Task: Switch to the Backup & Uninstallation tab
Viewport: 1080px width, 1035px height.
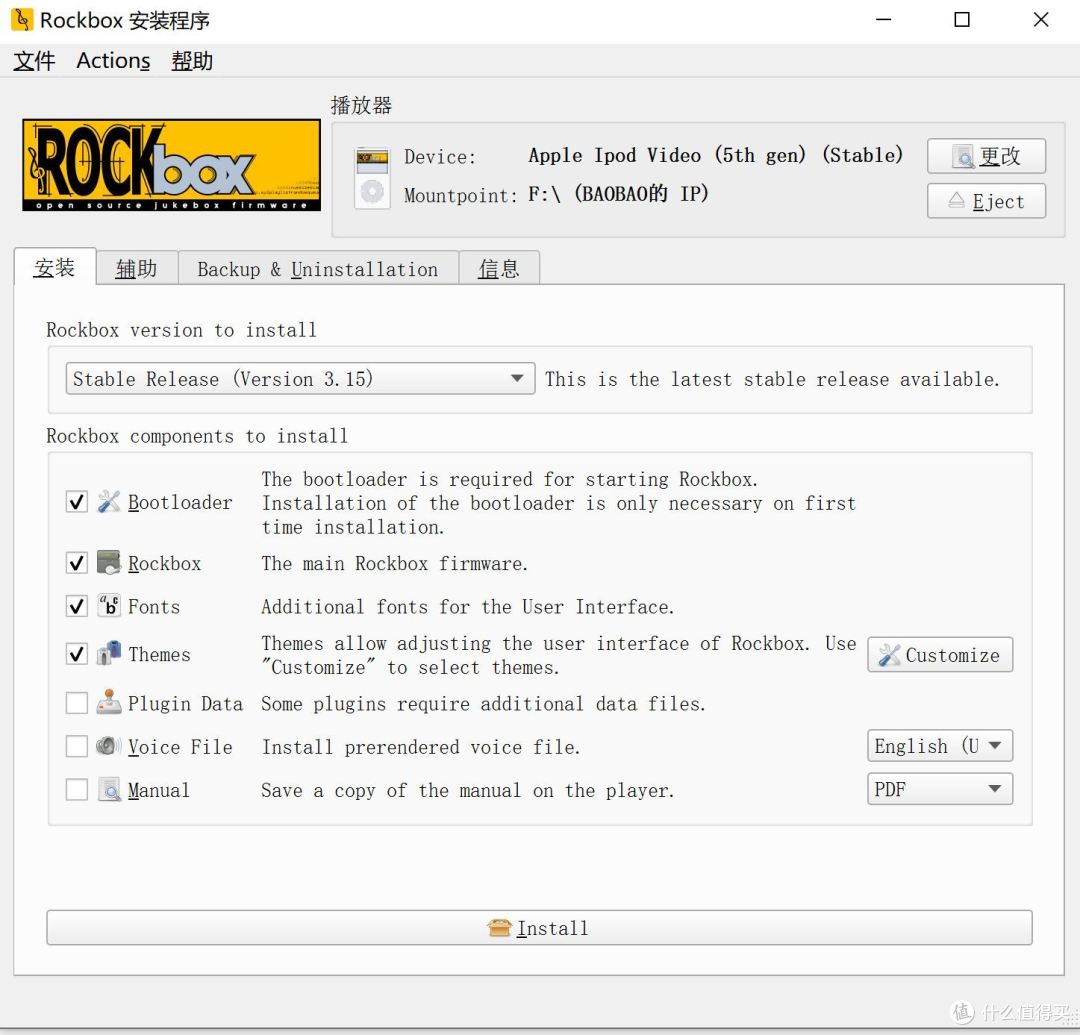Action: [318, 268]
